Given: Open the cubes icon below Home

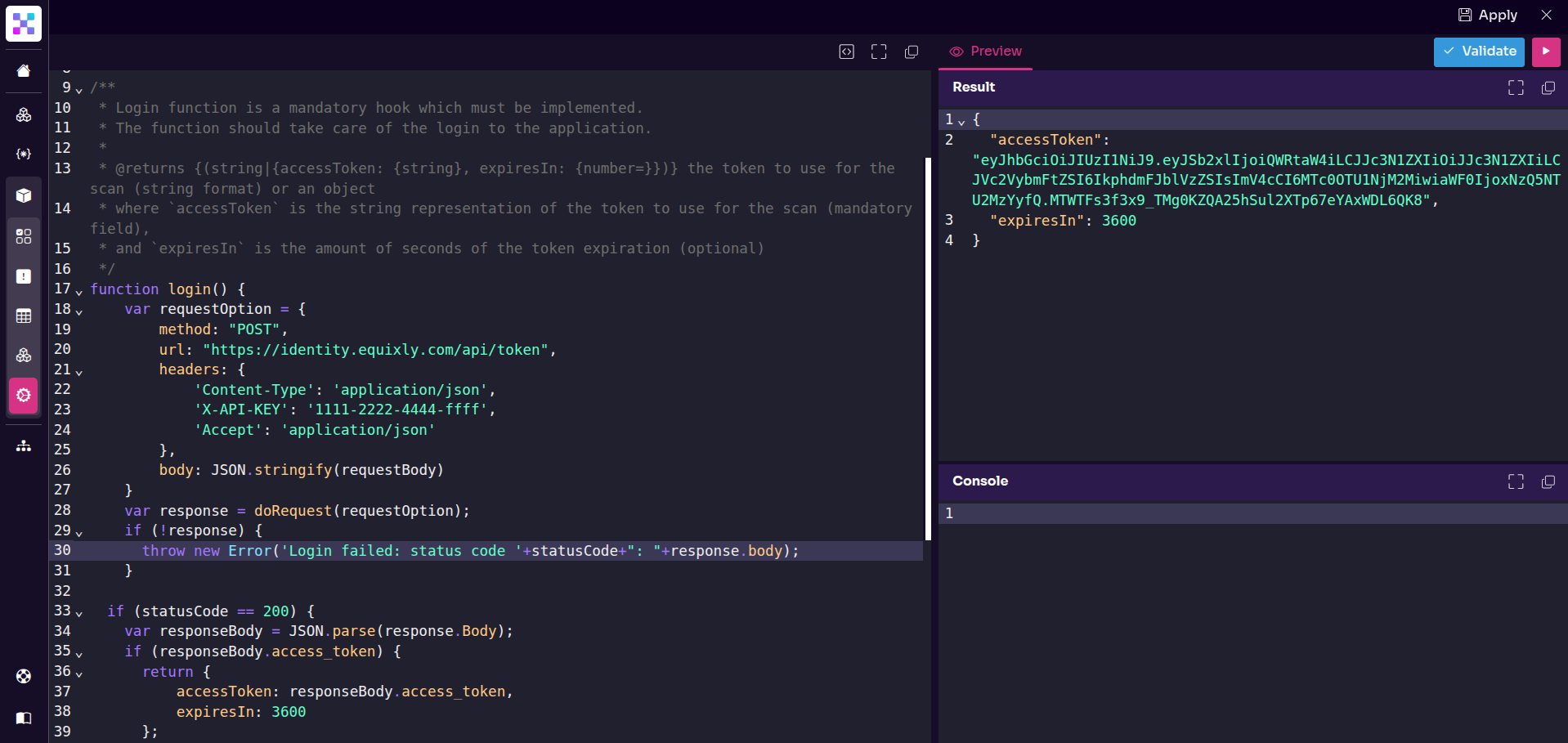Looking at the screenshot, I should [x=24, y=115].
